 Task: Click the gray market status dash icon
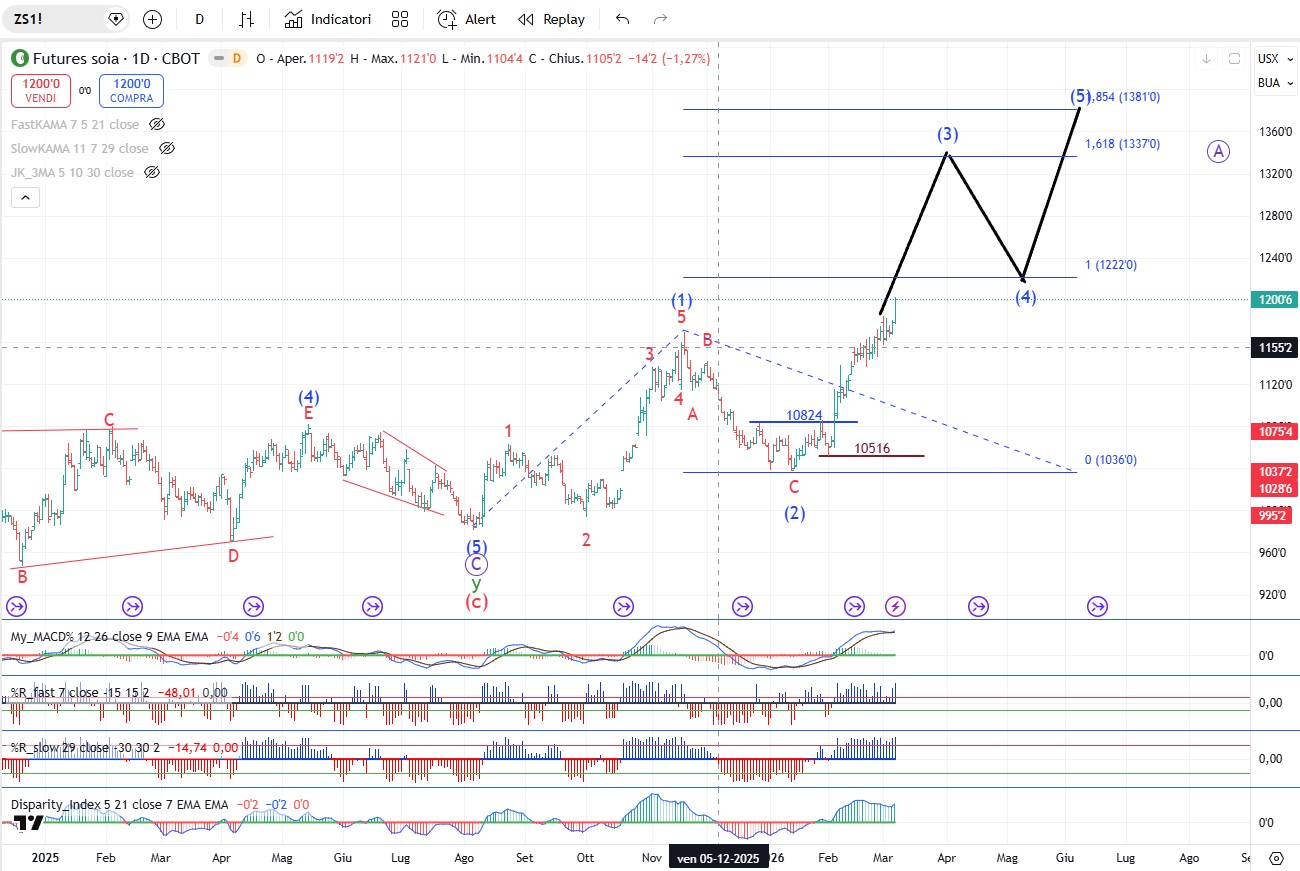pyautogui.click(x=217, y=58)
